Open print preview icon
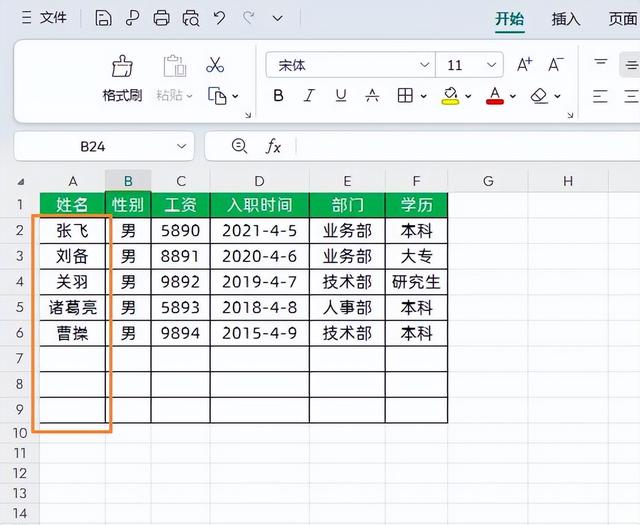 (191, 18)
